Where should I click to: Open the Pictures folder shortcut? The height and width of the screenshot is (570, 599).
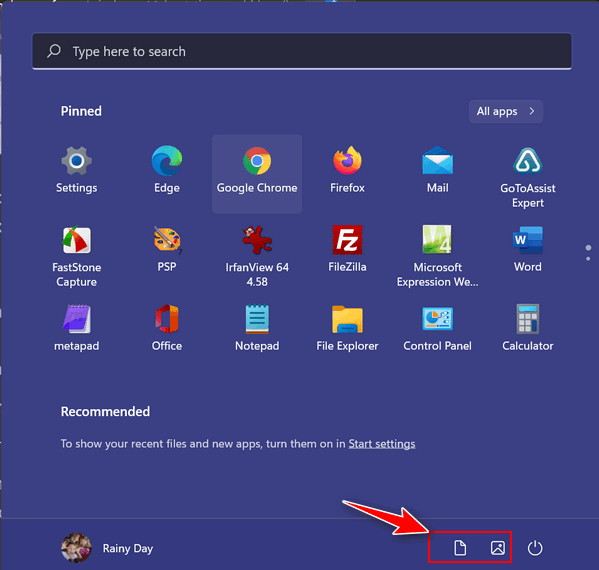(497, 548)
